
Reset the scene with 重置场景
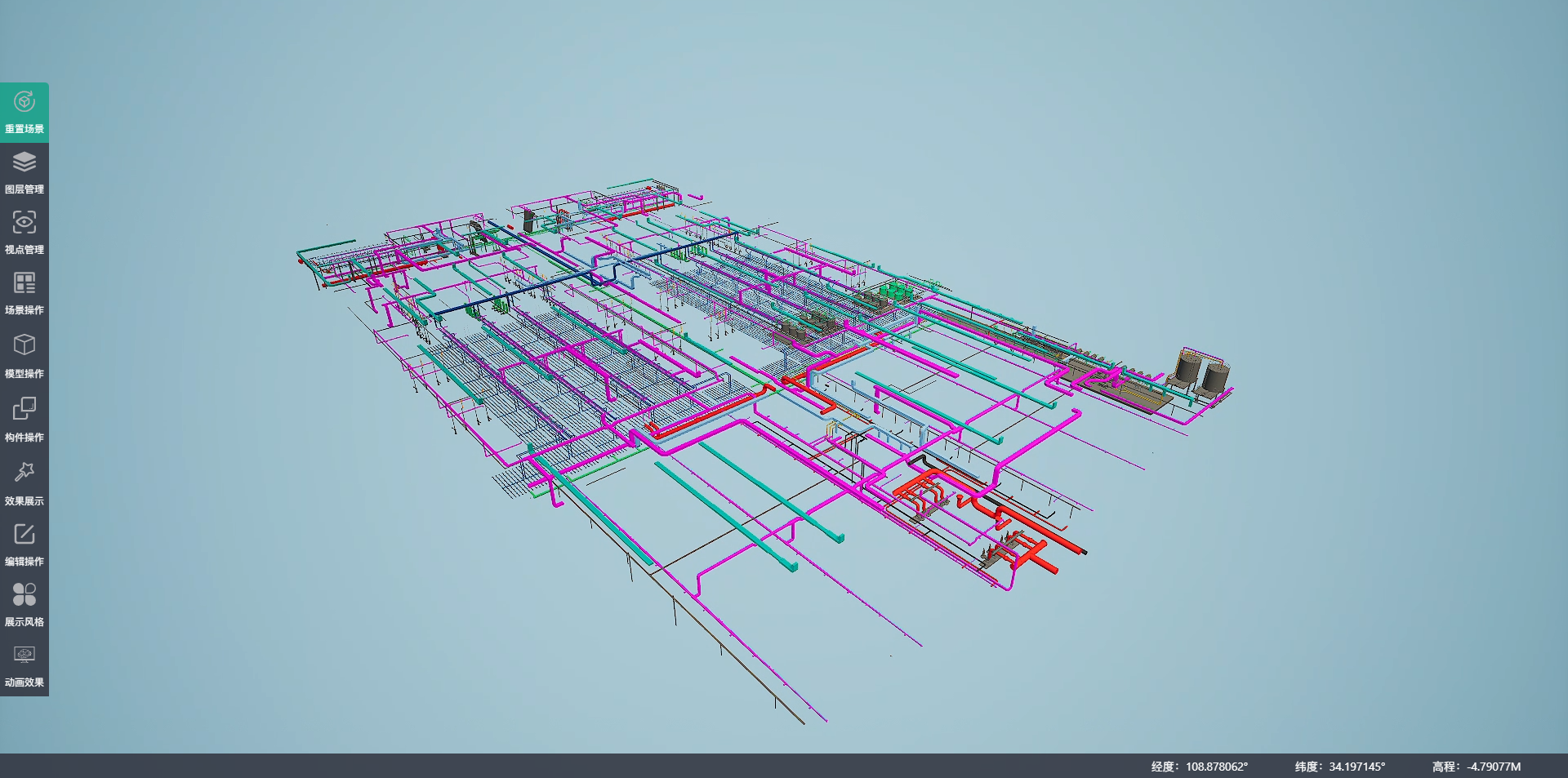(24, 113)
